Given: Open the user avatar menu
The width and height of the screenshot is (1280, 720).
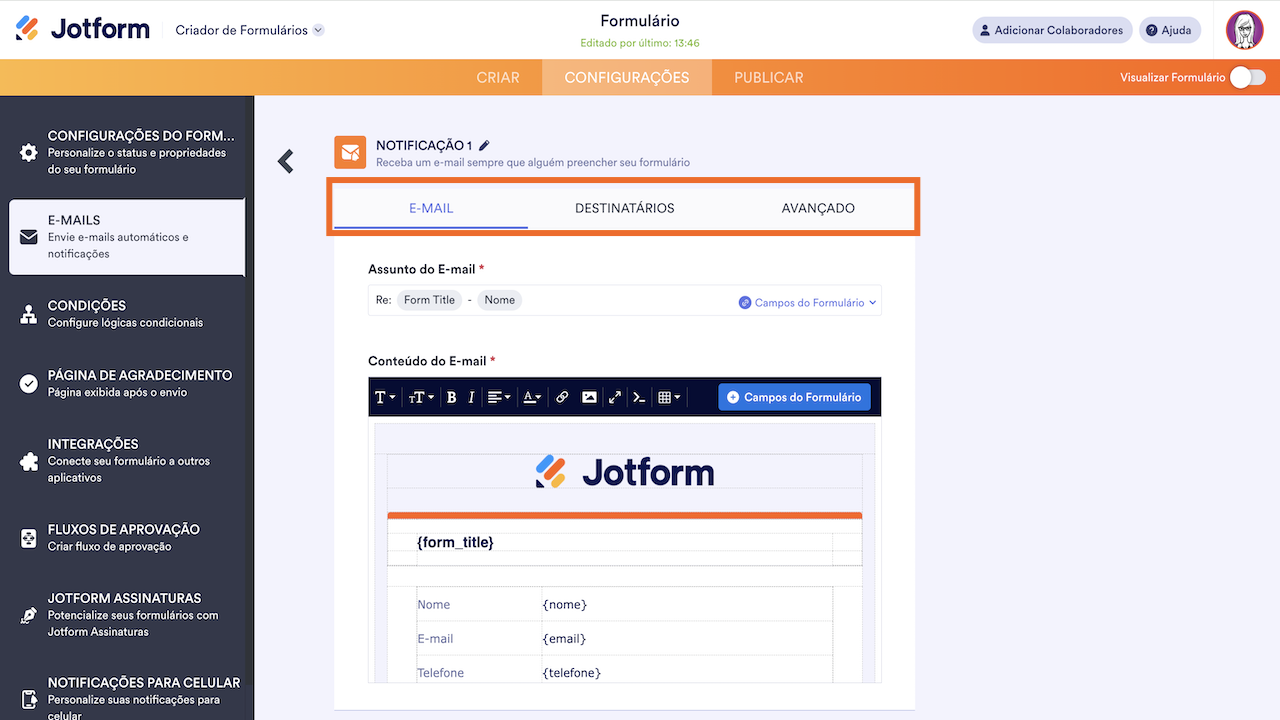Looking at the screenshot, I should click(x=1245, y=30).
